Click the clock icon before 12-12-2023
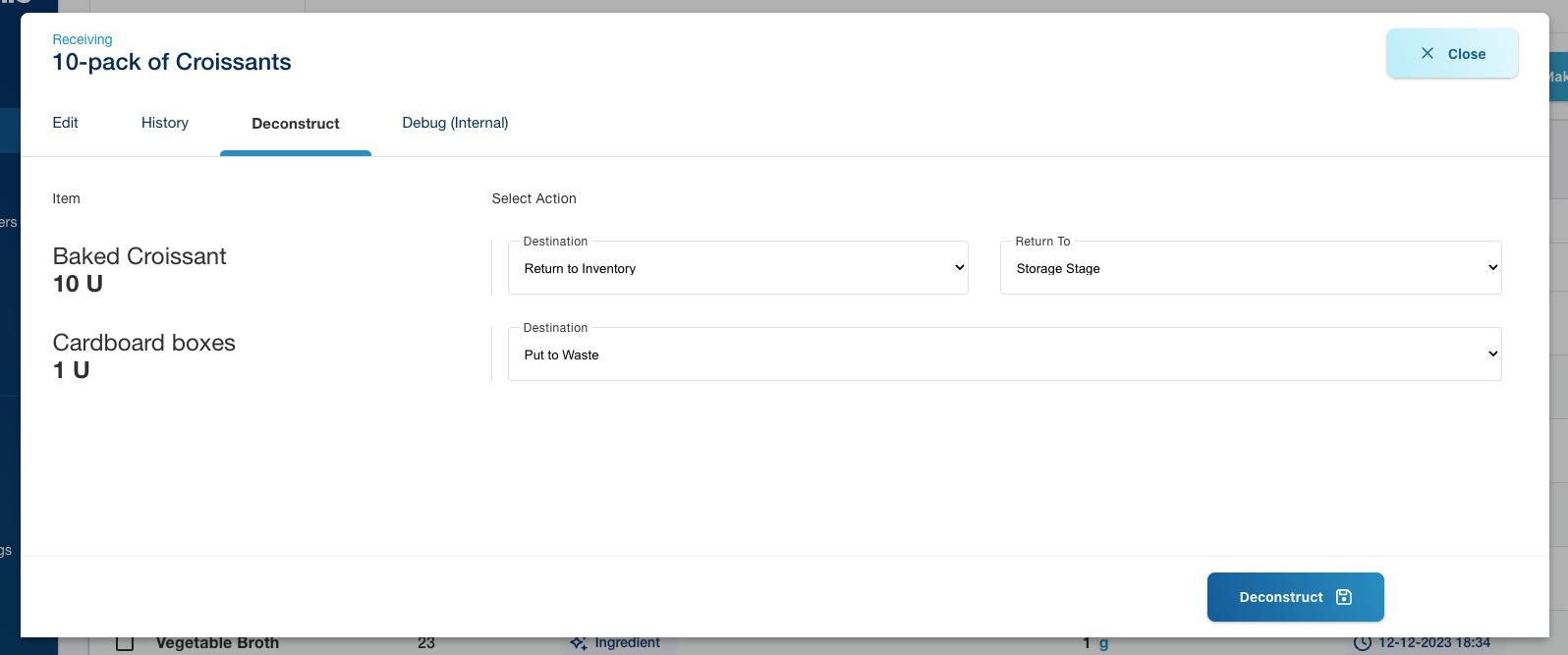Viewport: 1568px width, 655px height. coord(1363,643)
